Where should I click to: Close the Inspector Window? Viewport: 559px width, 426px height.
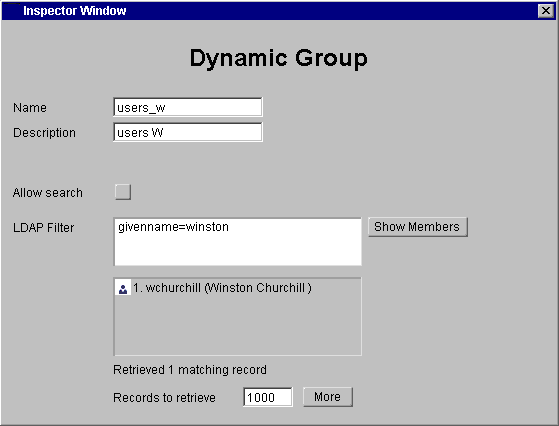pyautogui.click(x=545, y=11)
